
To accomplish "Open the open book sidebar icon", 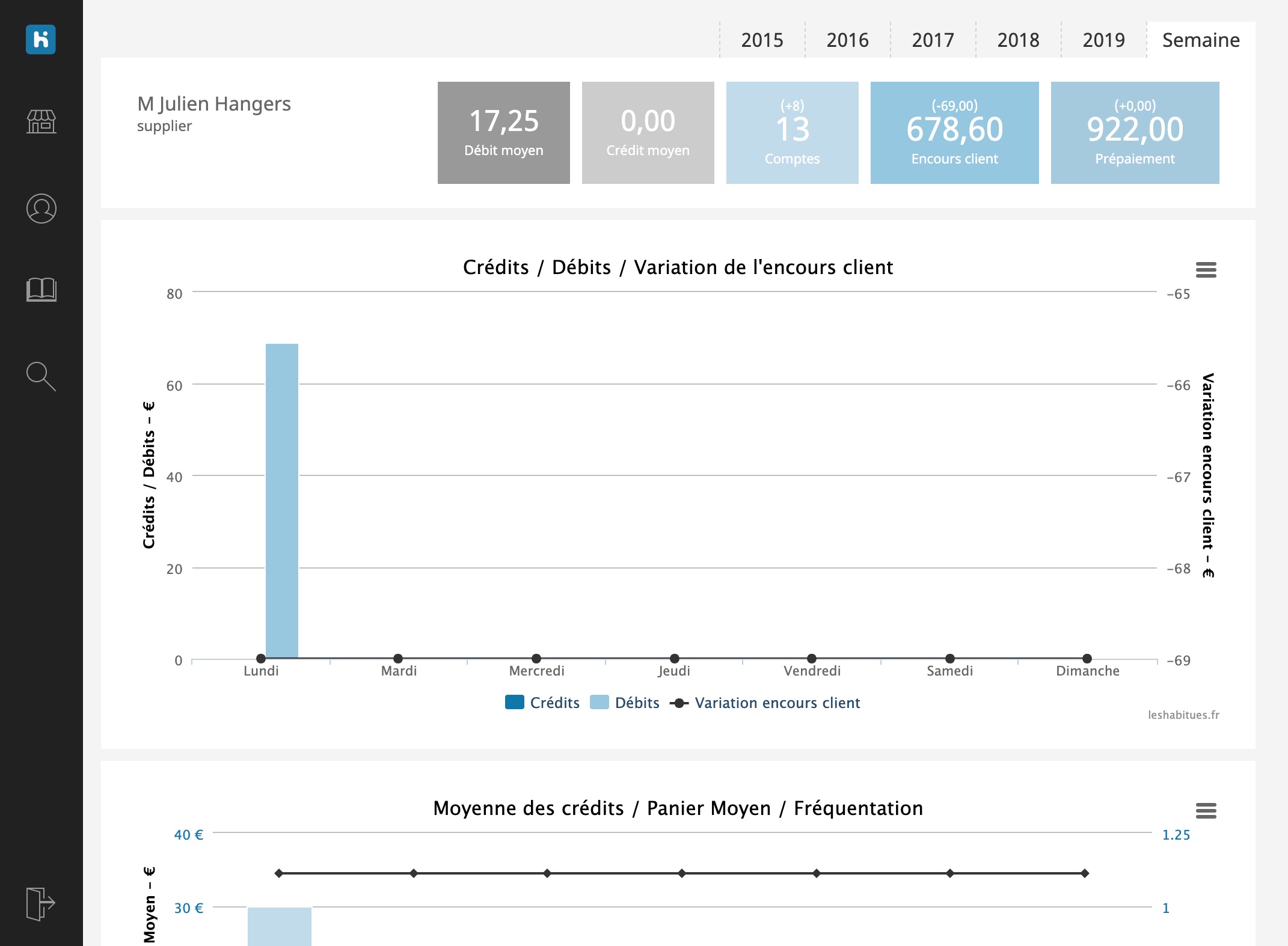I will [41, 290].
